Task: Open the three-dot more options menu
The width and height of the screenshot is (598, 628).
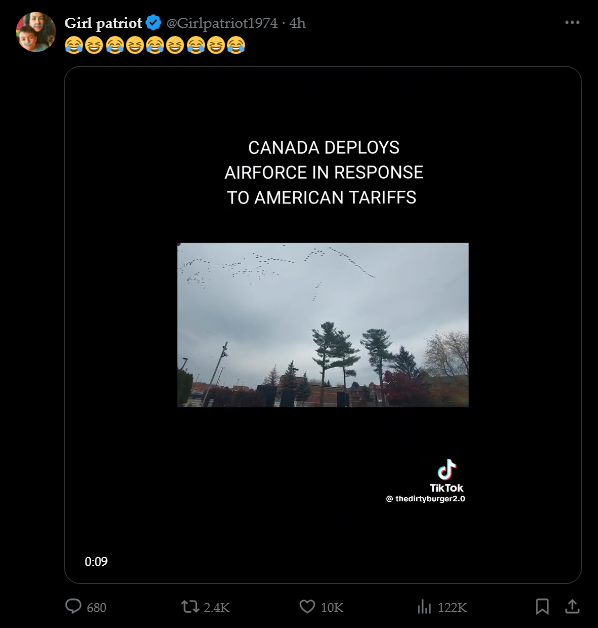Action: (572, 22)
